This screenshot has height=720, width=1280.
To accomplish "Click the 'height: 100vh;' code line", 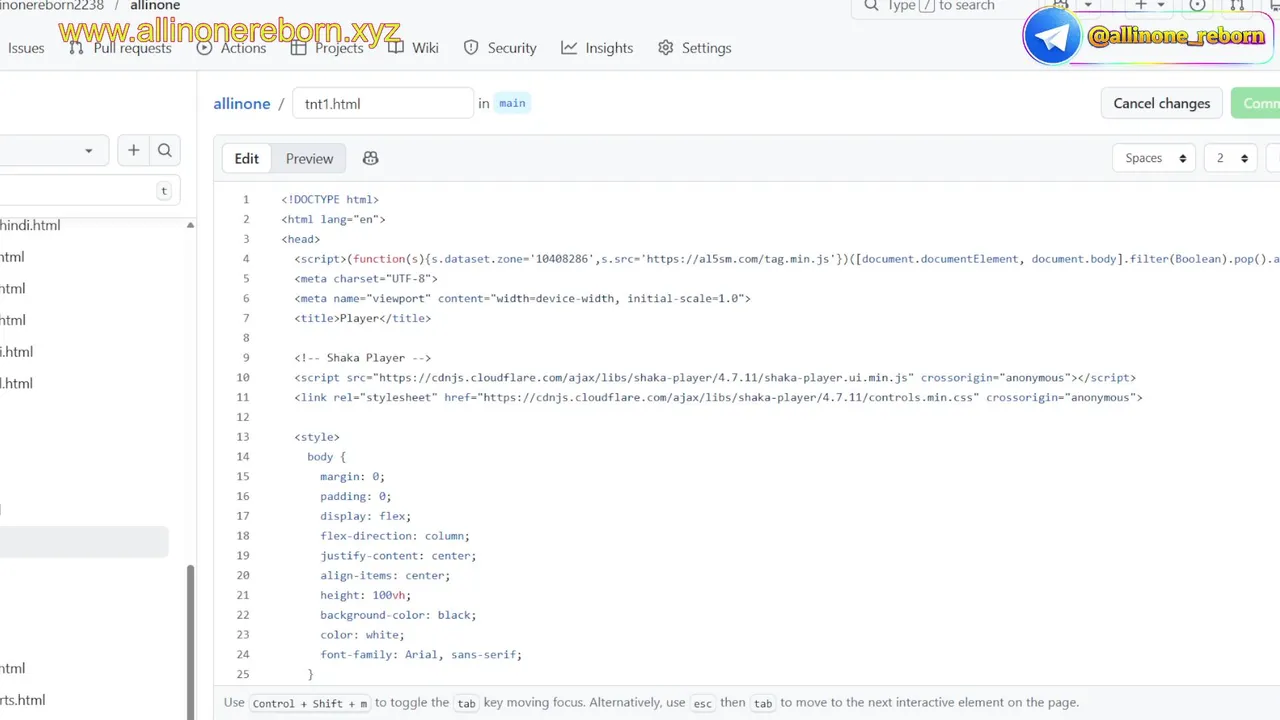I will 366,595.
